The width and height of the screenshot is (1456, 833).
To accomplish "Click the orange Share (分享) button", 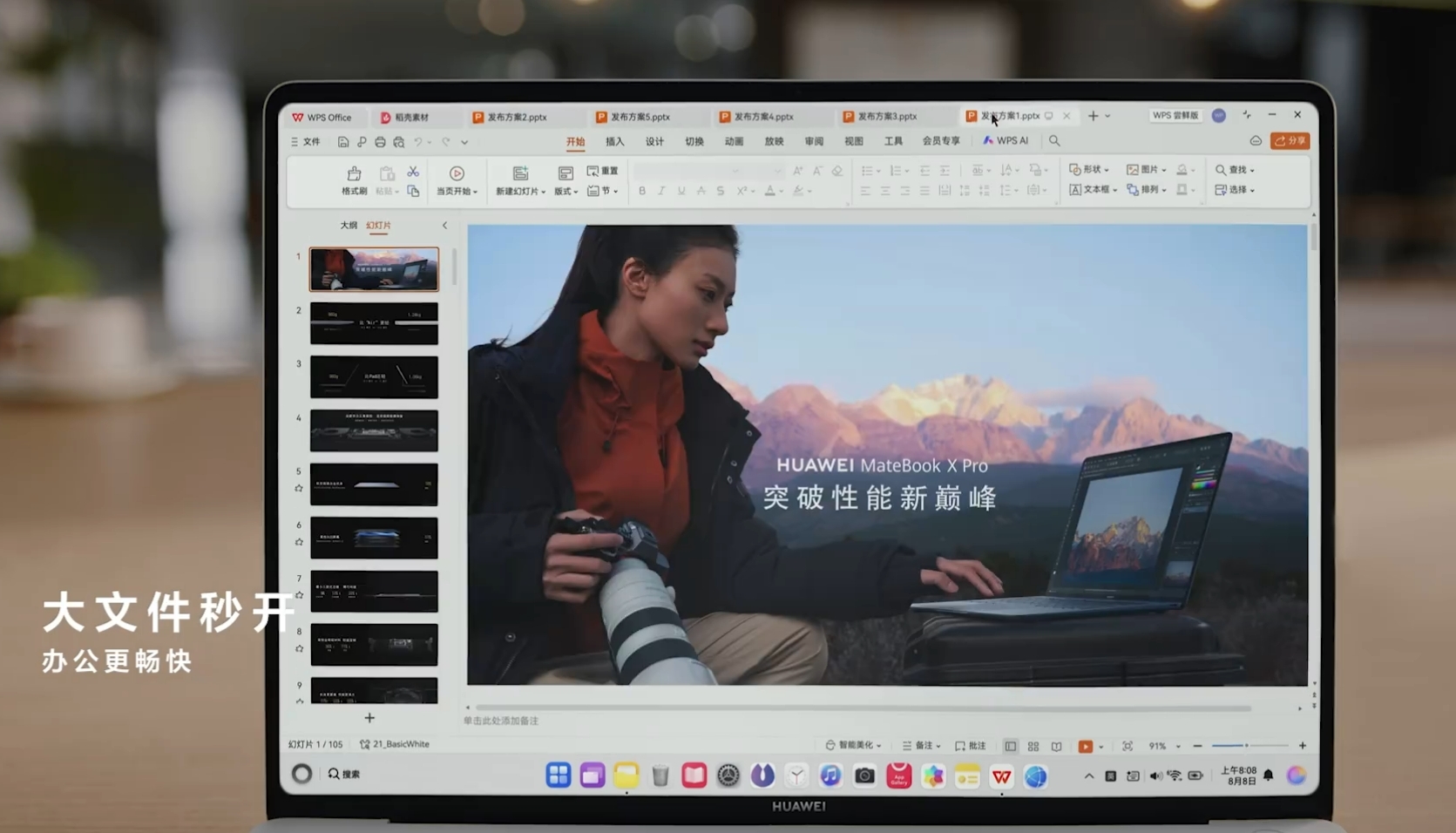I will click(x=1290, y=141).
